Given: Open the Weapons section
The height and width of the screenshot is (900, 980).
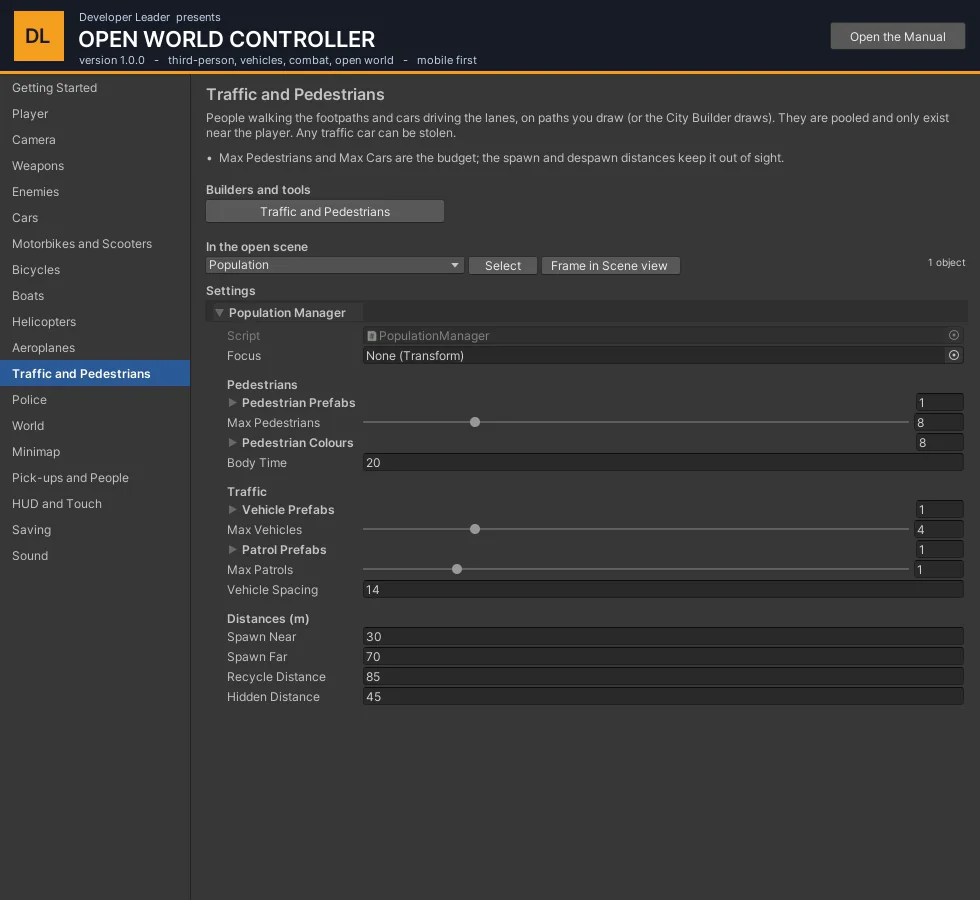Looking at the screenshot, I should pos(95,166).
